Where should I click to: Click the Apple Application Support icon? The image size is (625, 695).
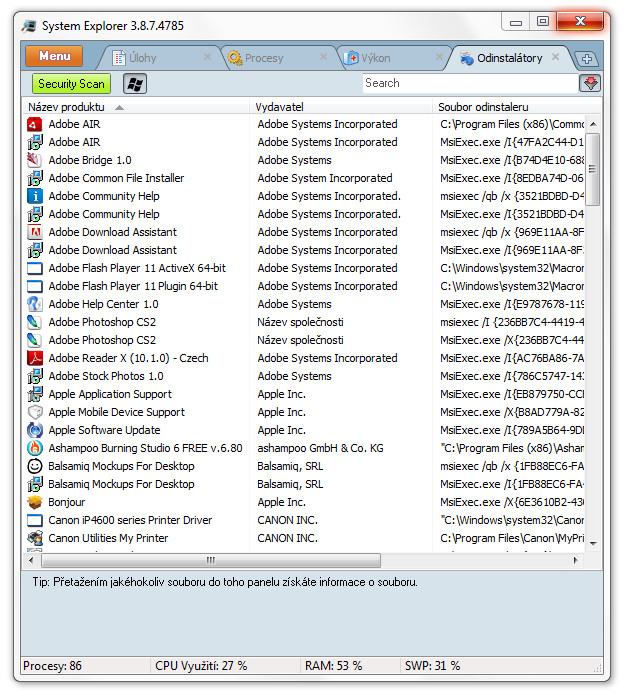click(x=35, y=394)
